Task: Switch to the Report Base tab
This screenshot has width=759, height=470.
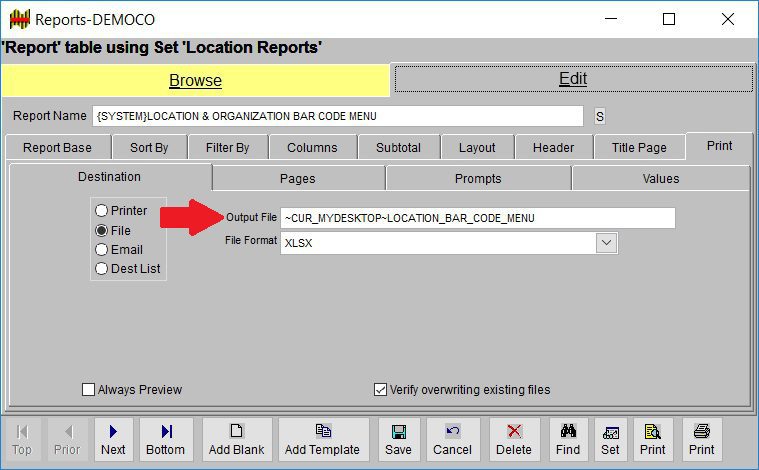Action: coord(58,148)
